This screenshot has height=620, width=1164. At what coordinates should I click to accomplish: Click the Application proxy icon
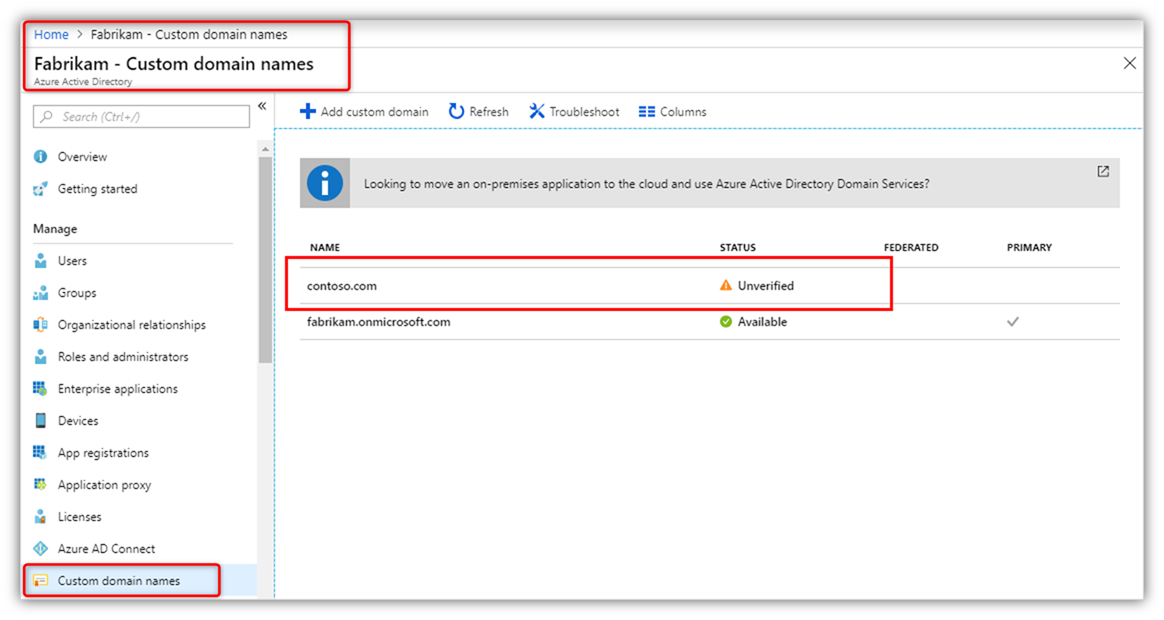click(41, 484)
